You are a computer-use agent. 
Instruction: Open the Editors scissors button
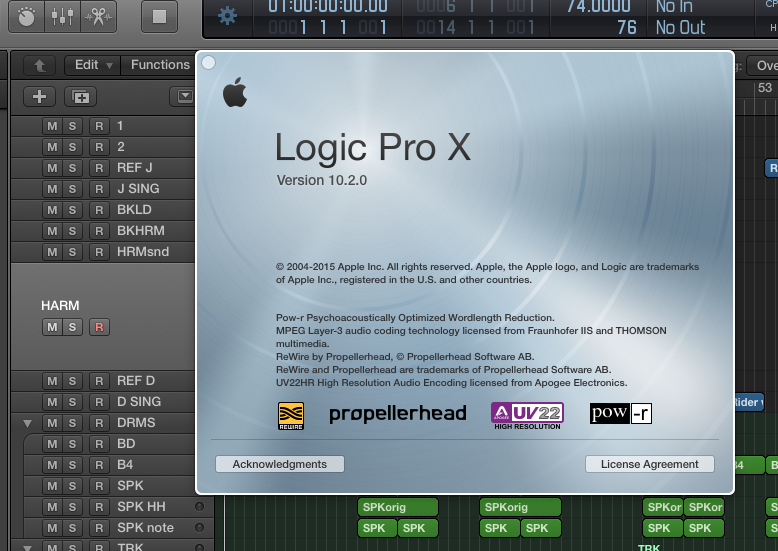tap(98, 16)
